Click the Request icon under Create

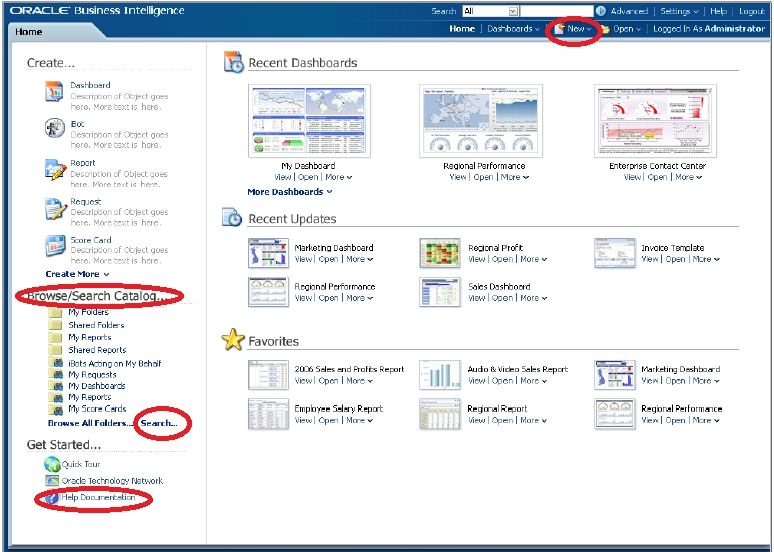pyautogui.click(x=55, y=208)
